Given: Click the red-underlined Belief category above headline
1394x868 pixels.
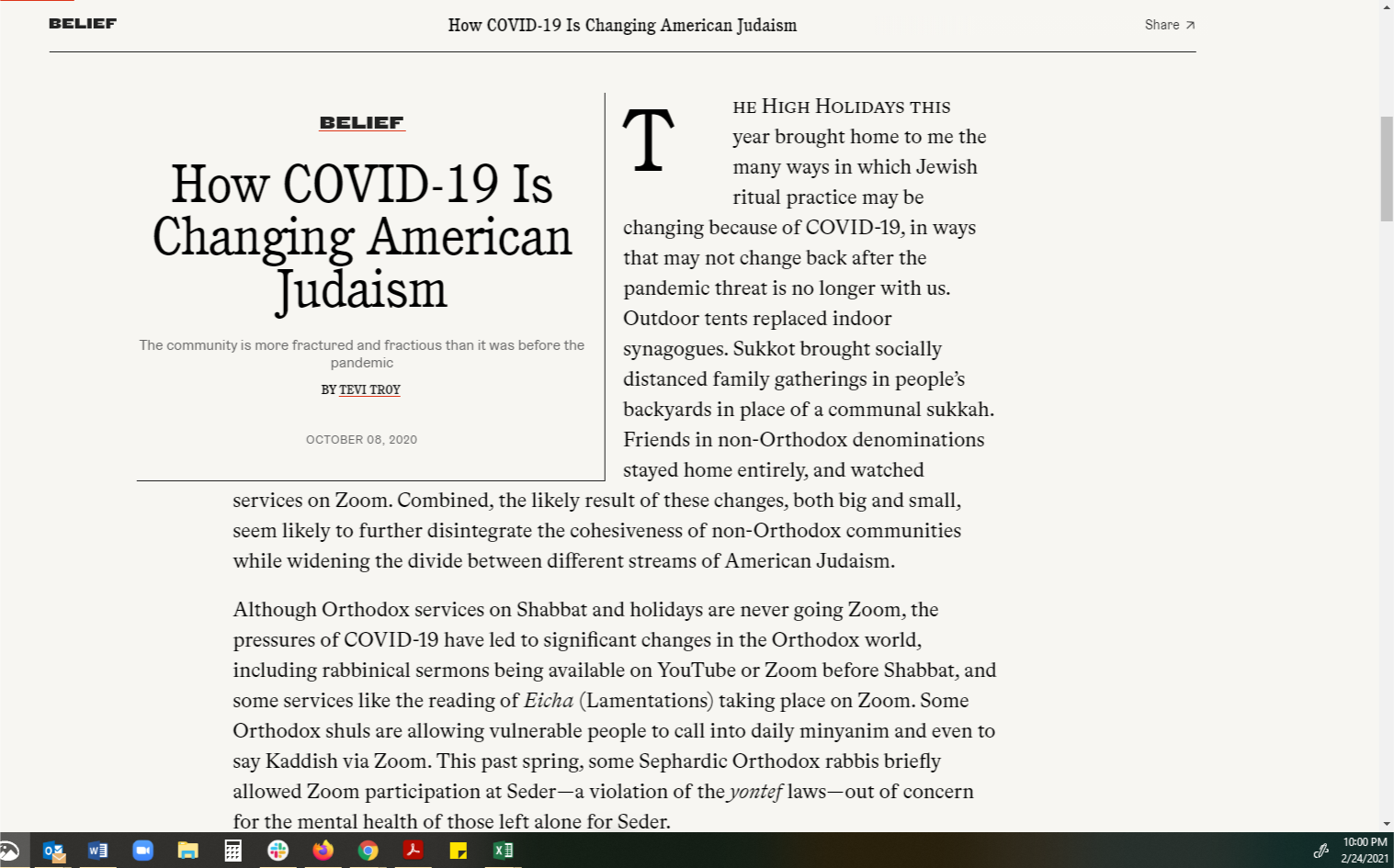Looking at the screenshot, I should [361, 122].
